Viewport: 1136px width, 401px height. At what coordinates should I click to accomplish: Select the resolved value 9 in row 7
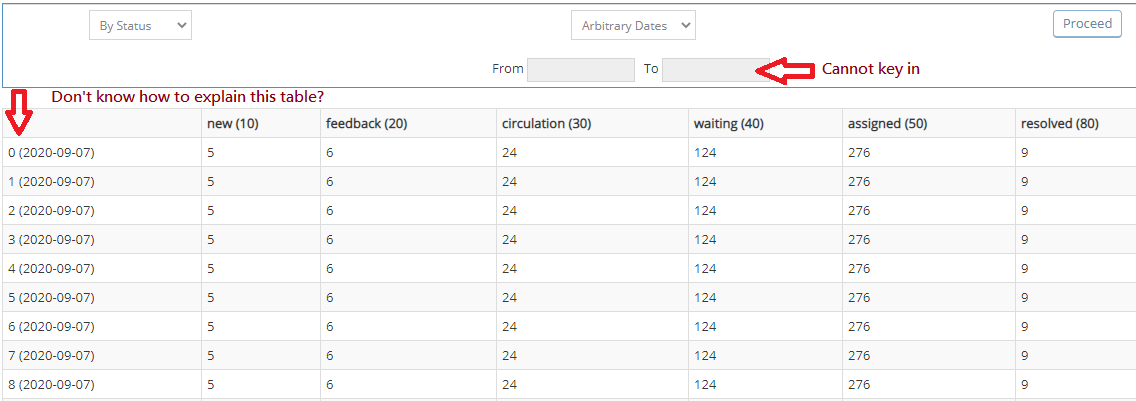point(1025,356)
